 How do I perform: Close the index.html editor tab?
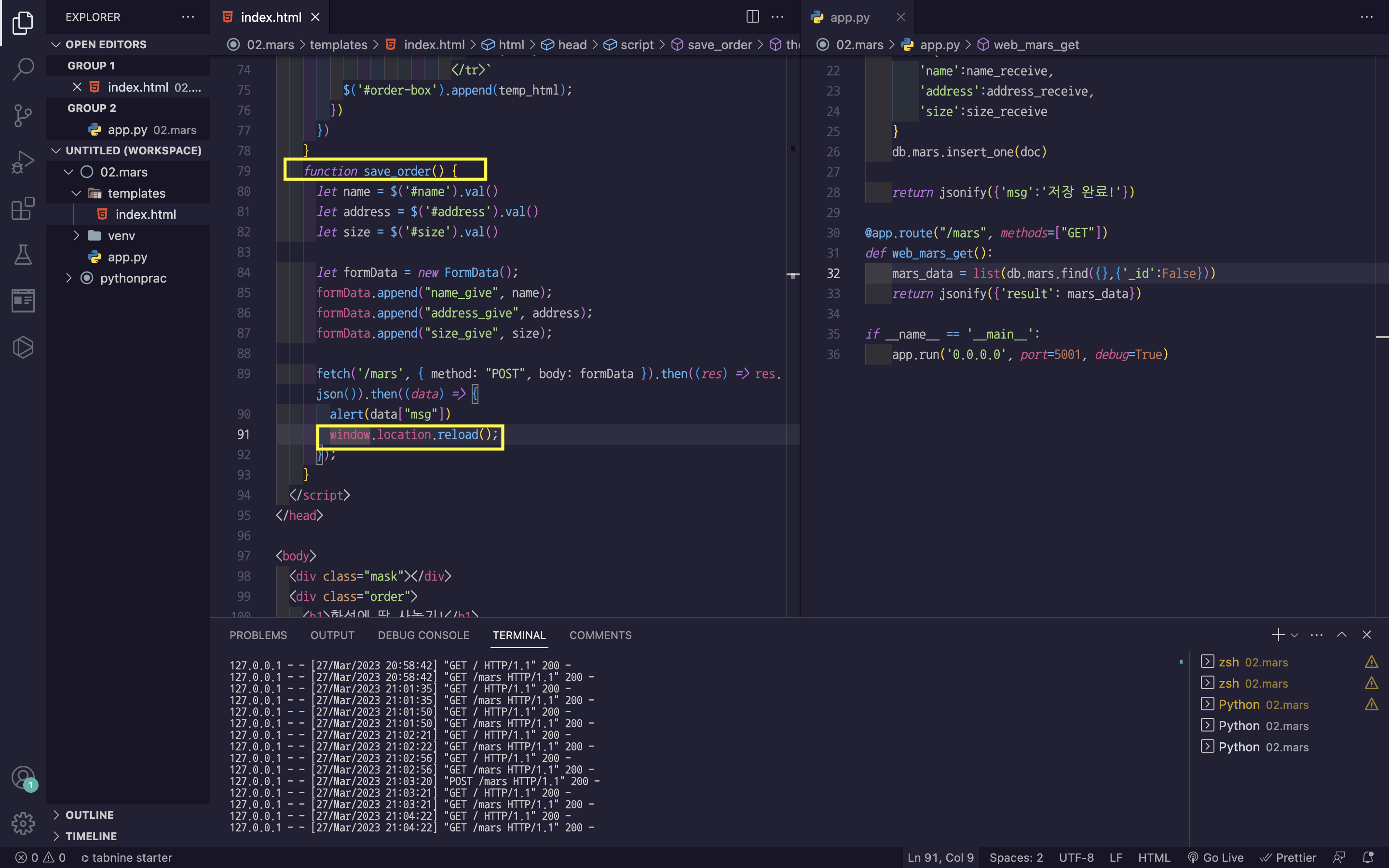click(x=315, y=17)
